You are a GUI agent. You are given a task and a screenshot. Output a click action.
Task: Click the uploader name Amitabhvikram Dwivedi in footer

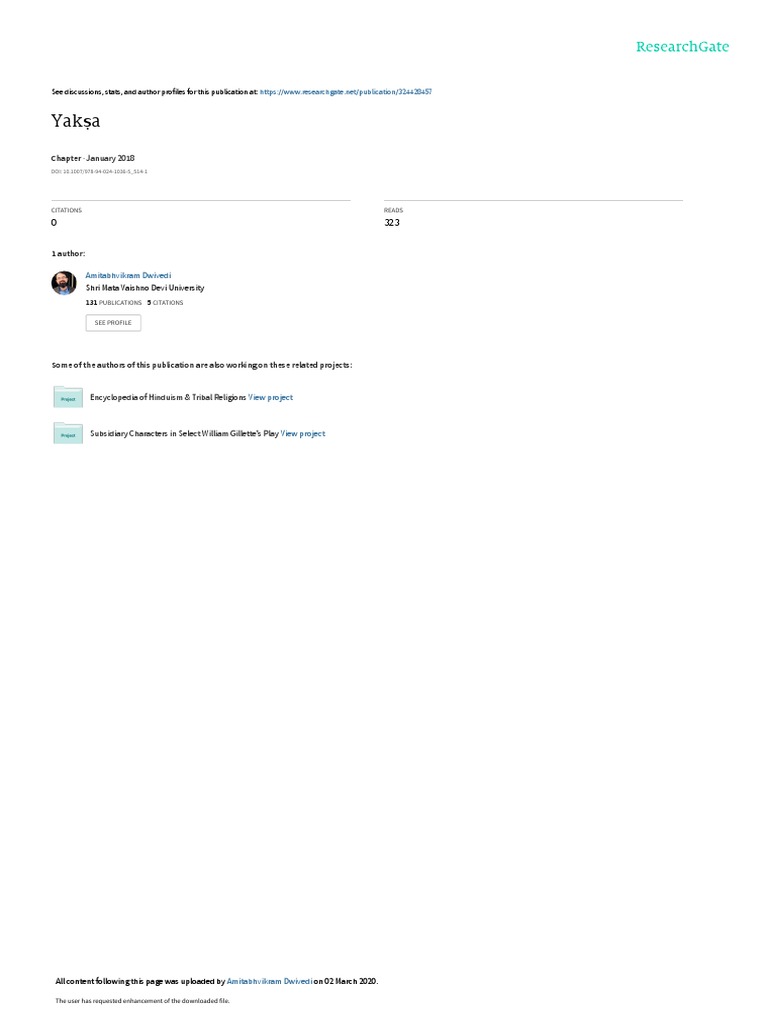[269, 981]
